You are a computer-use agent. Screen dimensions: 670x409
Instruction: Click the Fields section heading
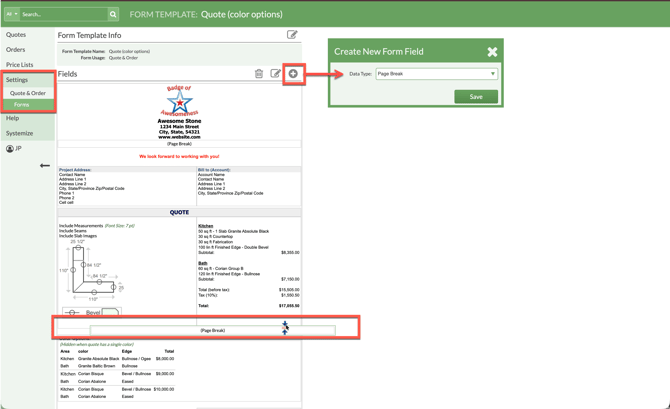click(68, 74)
